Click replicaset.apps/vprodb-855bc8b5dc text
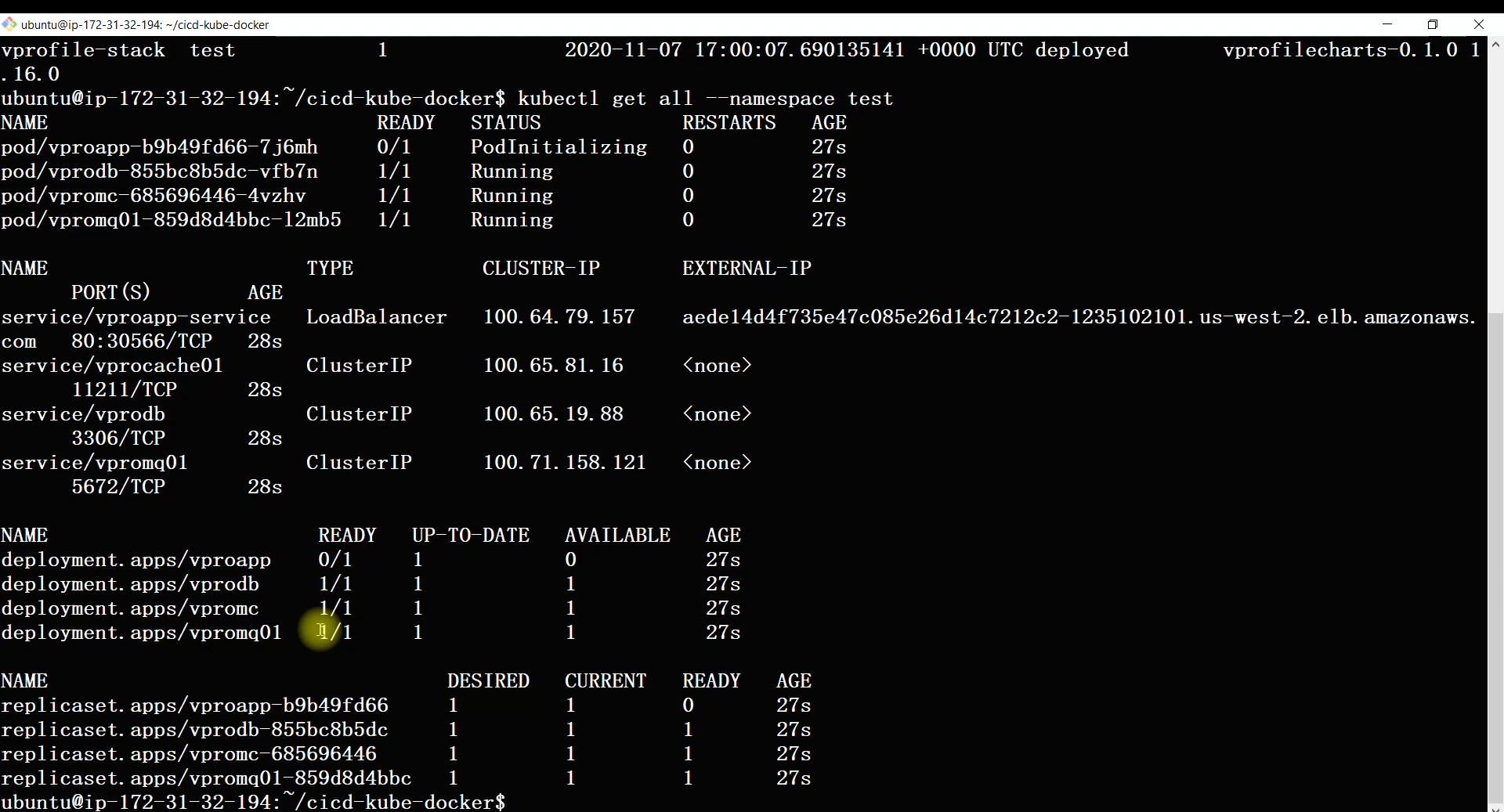The width and height of the screenshot is (1504, 812). pyautogui.click(x=194, y=730)
